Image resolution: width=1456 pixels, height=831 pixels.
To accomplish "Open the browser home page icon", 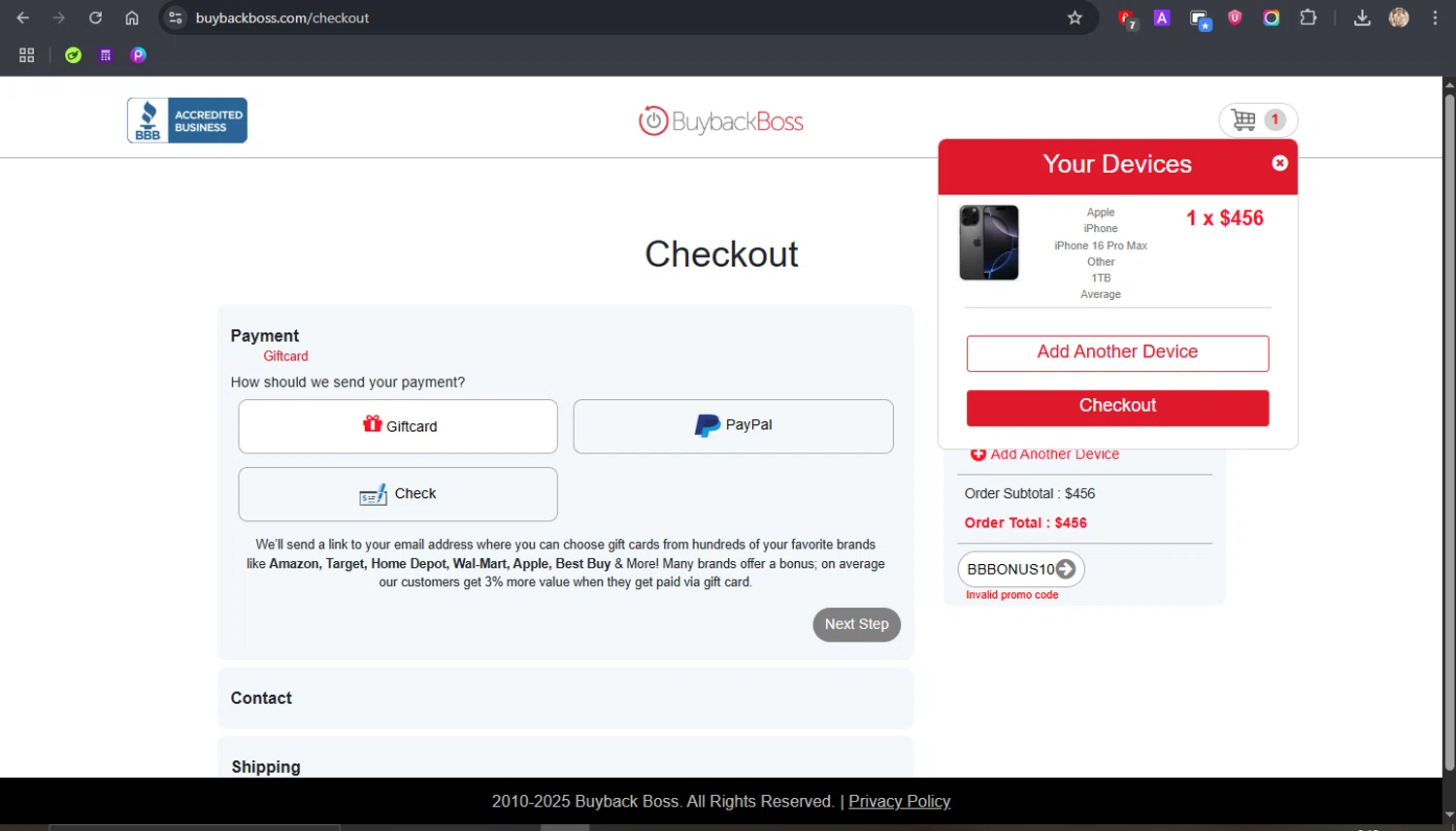I will click(132, 17).
